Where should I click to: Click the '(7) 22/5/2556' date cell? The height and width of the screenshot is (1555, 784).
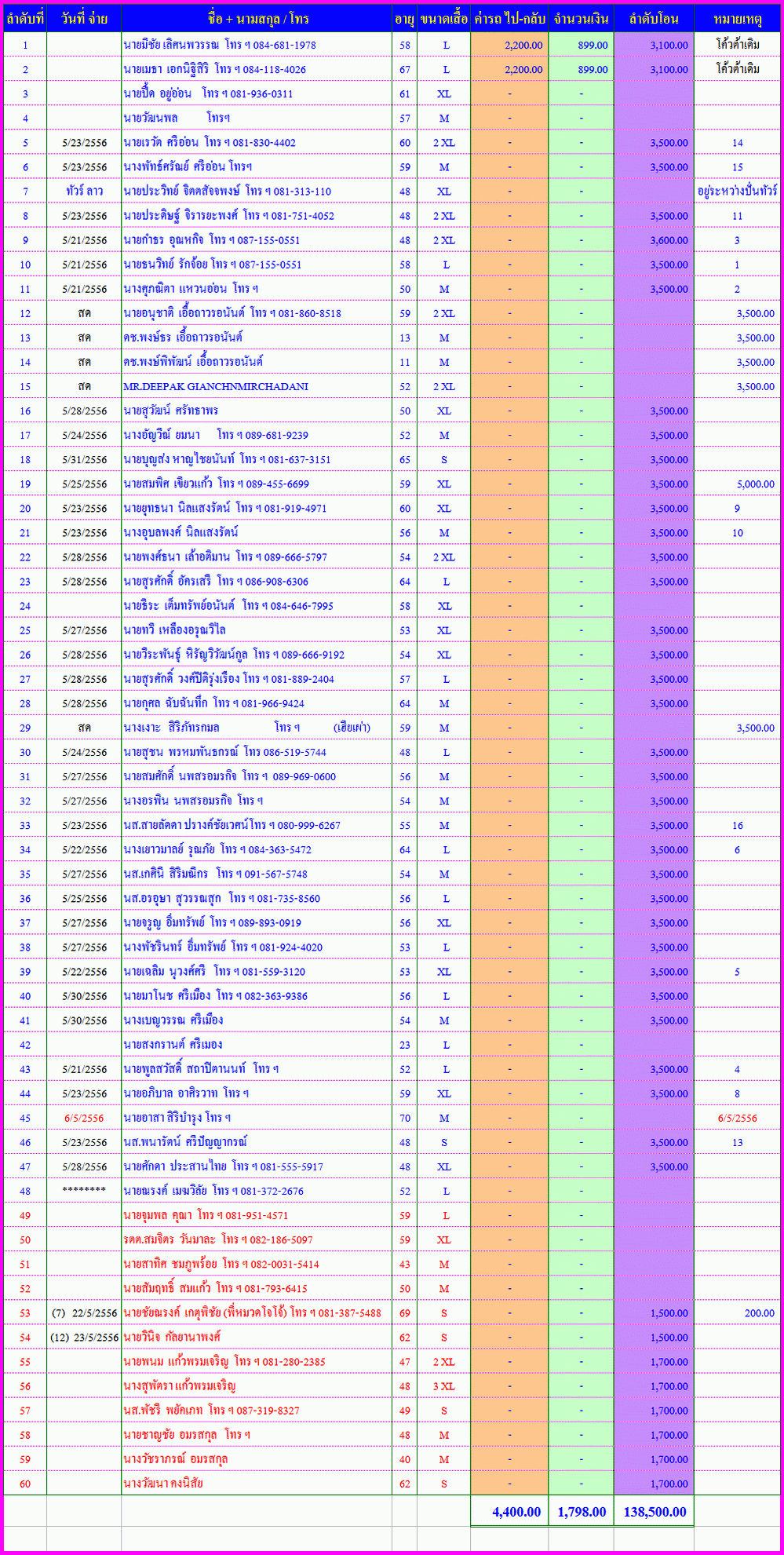84,1312
